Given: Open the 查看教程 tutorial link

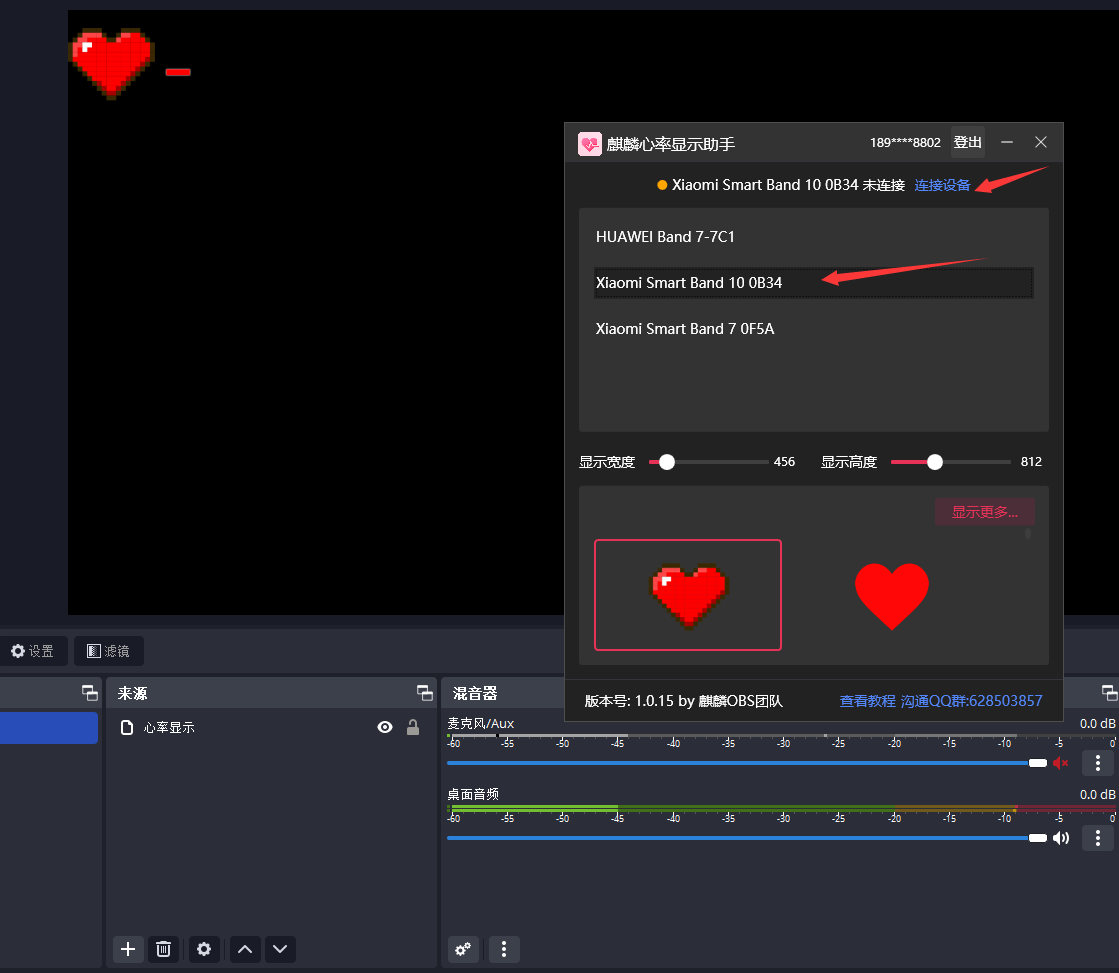Looking at the screenshot, I should pyautogui.click(x=867, y=701).
